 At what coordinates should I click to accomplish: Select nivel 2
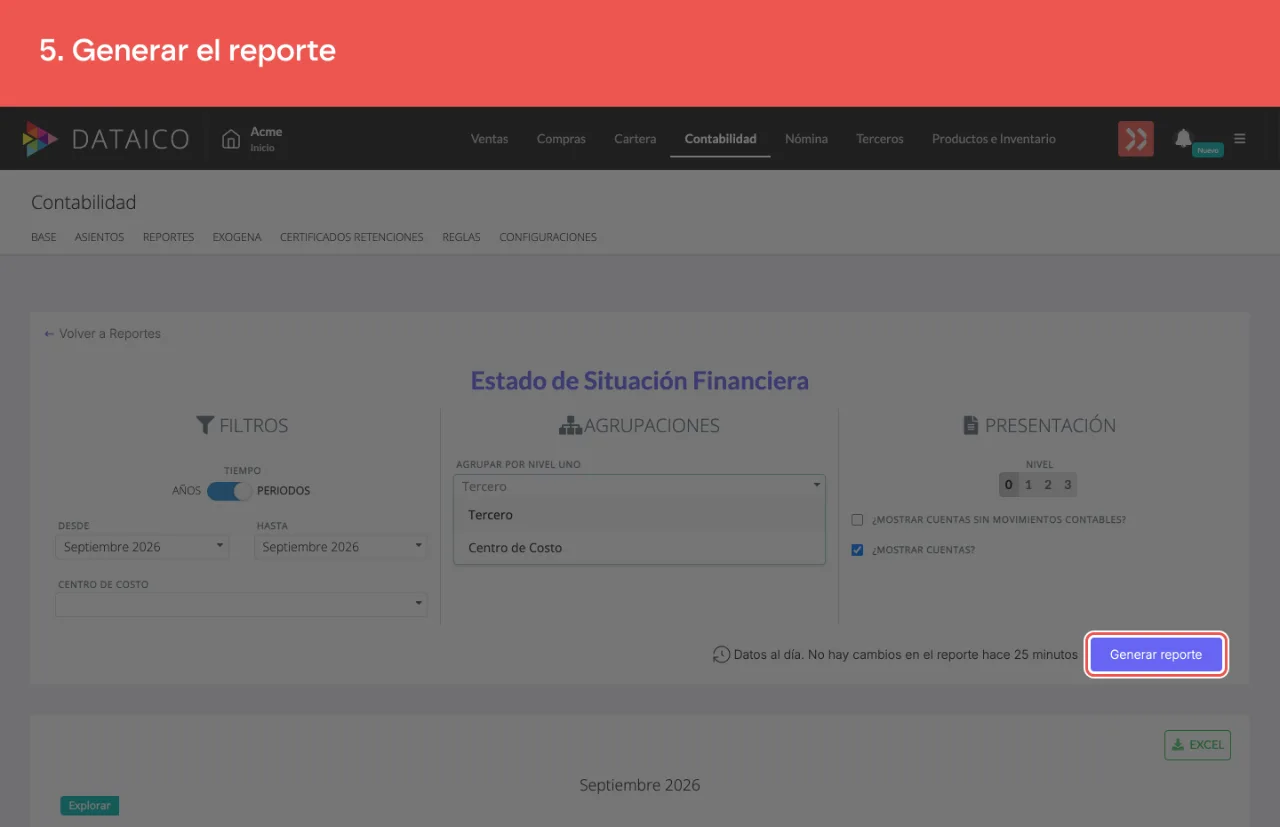click(x=1048, y=485)
